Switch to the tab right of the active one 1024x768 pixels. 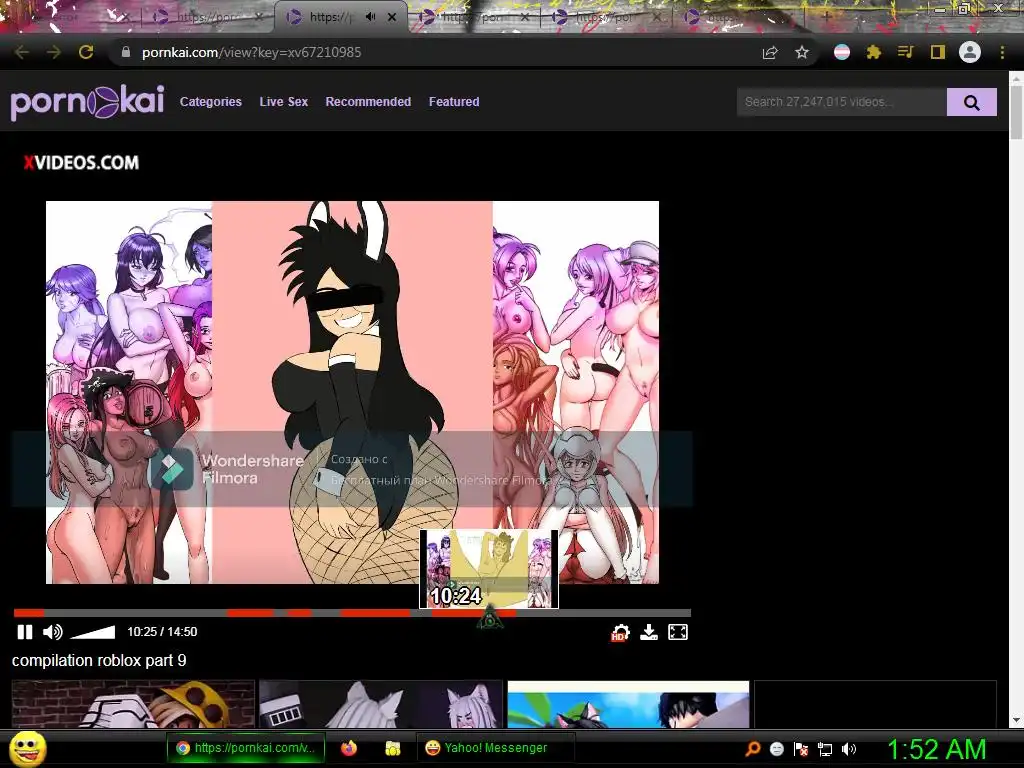tap(475, 17)
